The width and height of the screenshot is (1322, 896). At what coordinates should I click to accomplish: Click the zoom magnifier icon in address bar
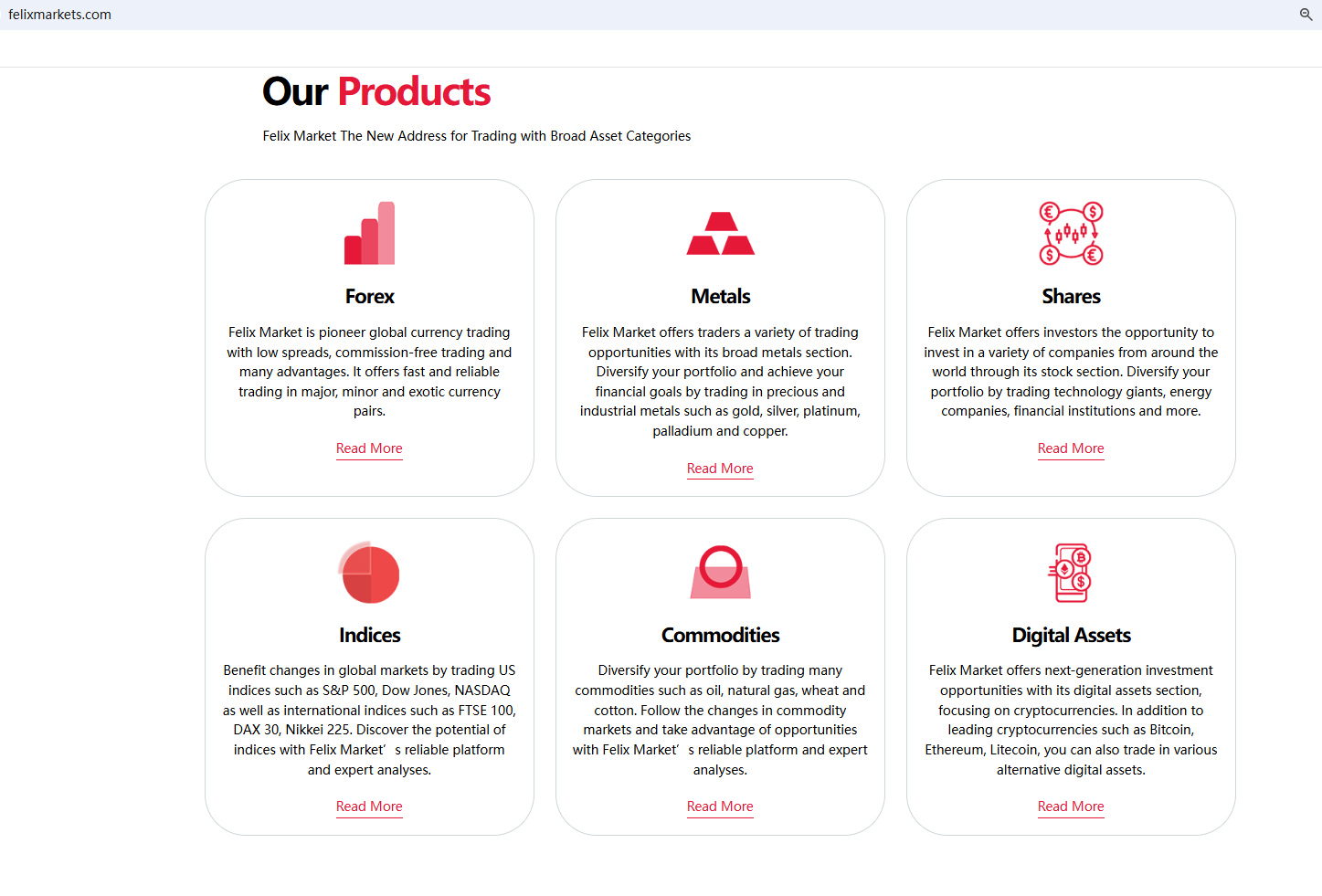tap(1306, 15)
